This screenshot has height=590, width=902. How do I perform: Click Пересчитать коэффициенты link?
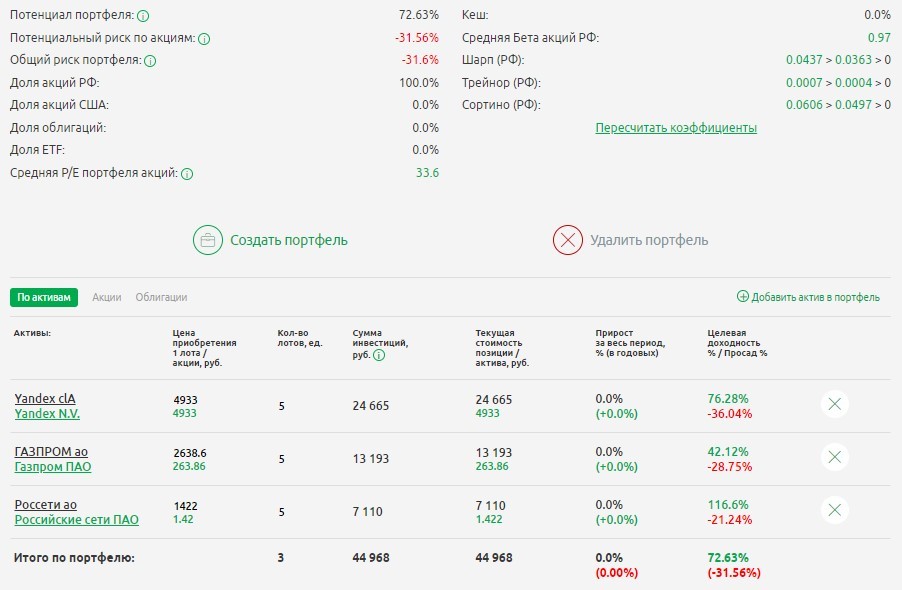pos(676,128)
